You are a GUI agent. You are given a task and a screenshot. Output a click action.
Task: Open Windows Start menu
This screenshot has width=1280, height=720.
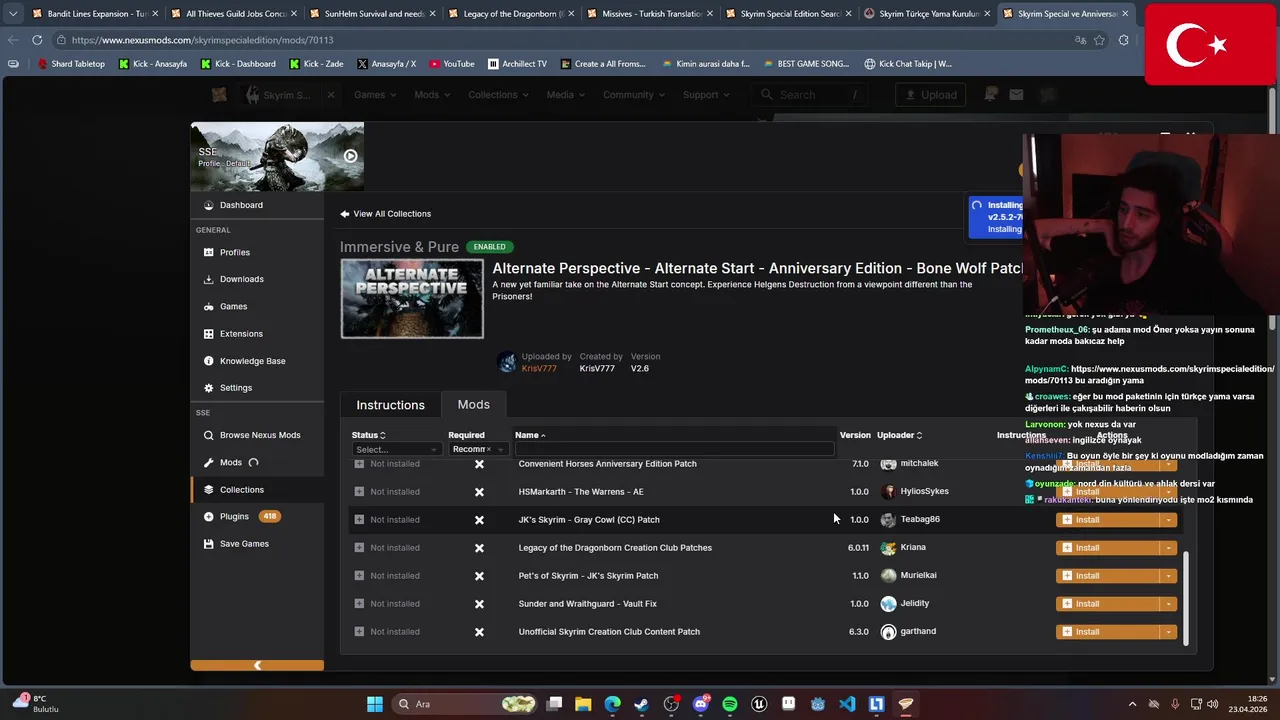375,704
